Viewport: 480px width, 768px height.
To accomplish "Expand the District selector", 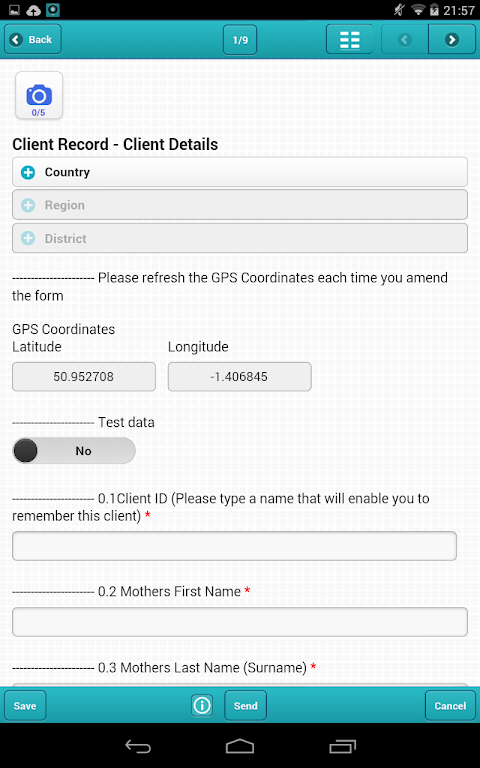I will click(240, 238).
